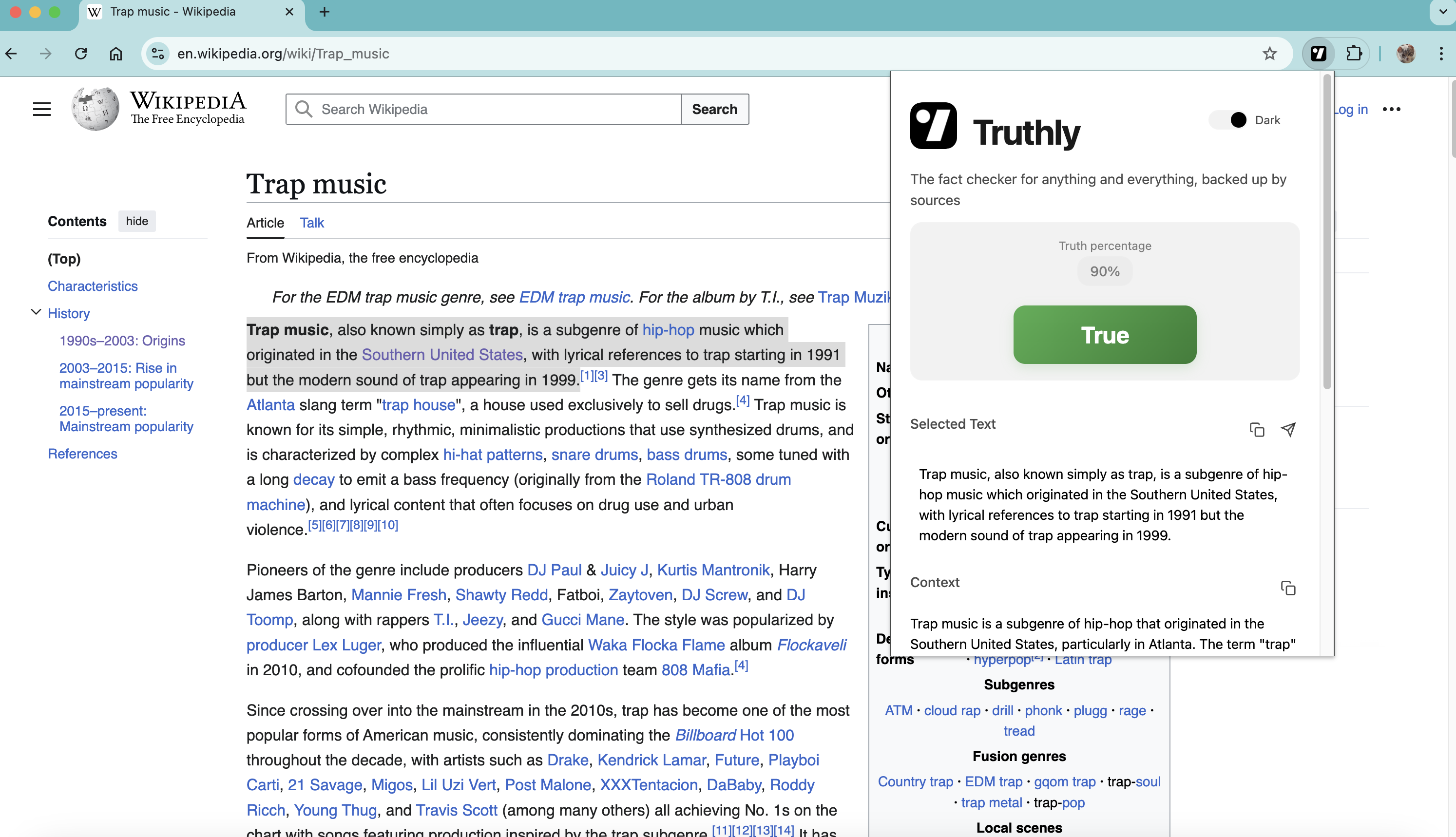Open the Southern United States link
Viewport: 1456px width, 837px height.
[441, 355]
